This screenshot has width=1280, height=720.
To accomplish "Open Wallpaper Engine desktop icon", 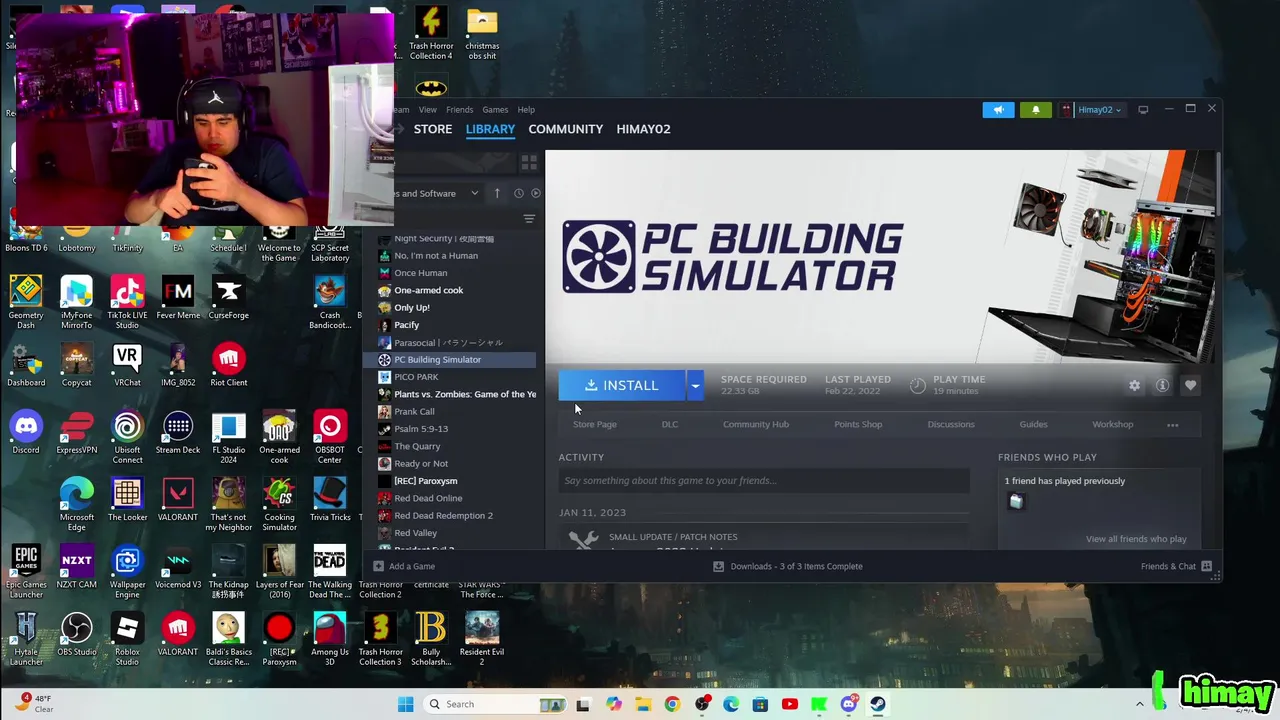I will pos(127,570).
